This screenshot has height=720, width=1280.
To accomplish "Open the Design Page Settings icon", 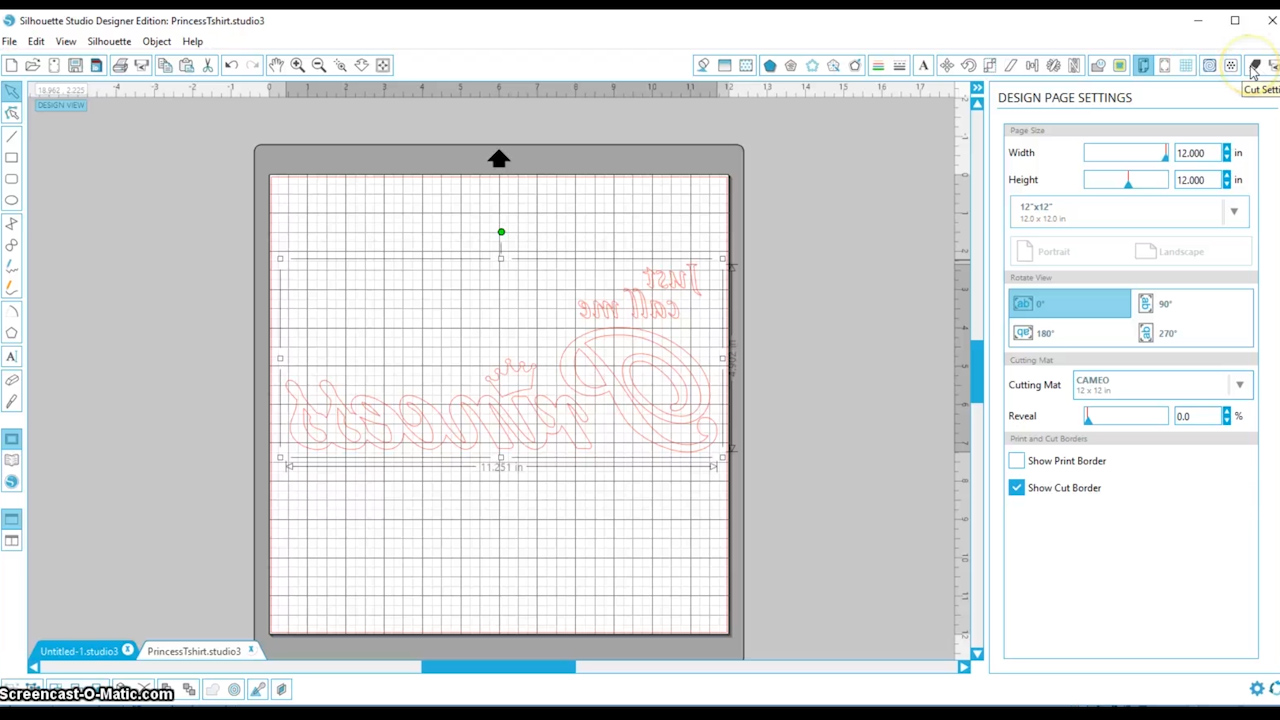I will pos(1143,65).
